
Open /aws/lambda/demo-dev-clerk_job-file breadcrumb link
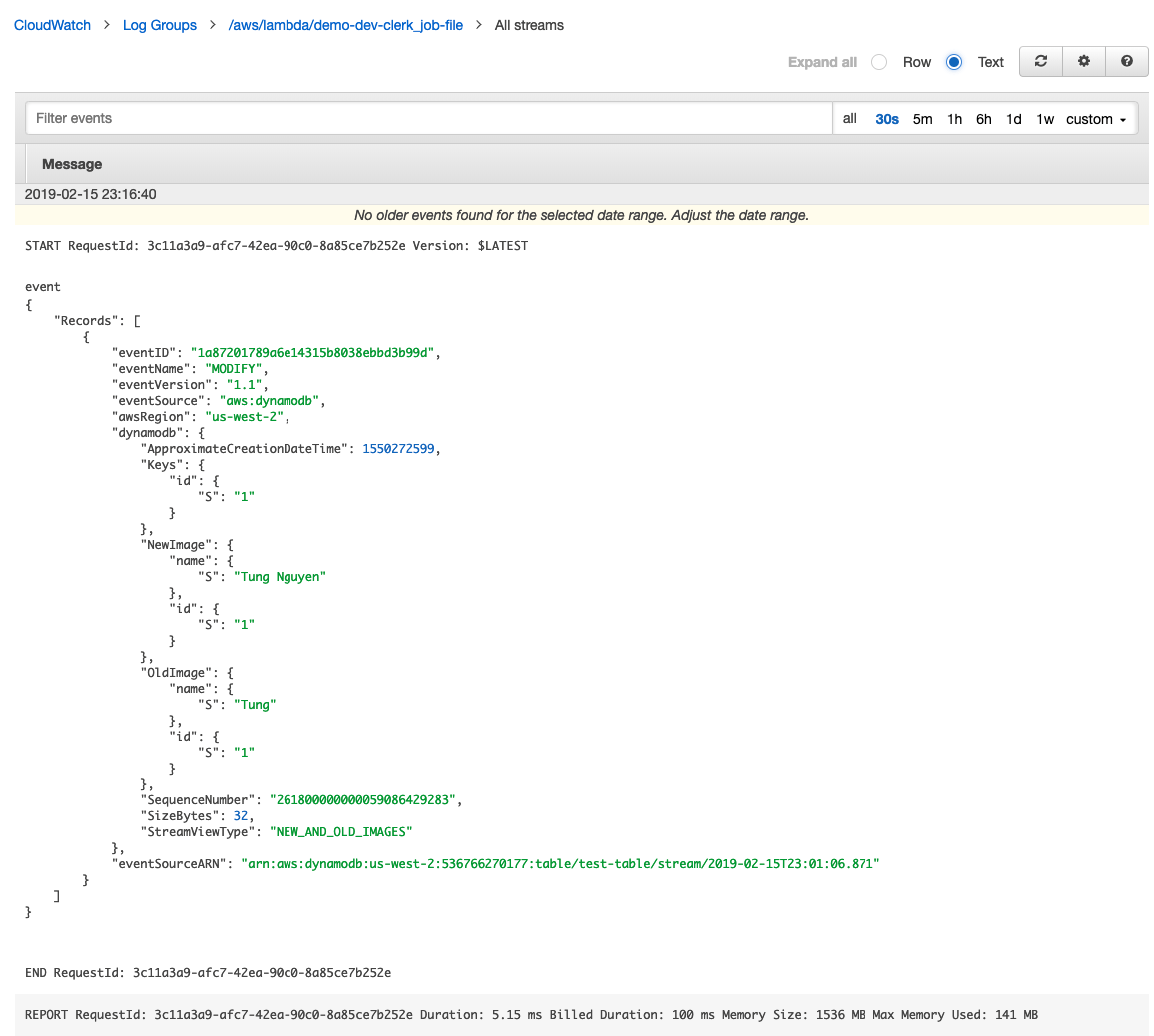346,25
